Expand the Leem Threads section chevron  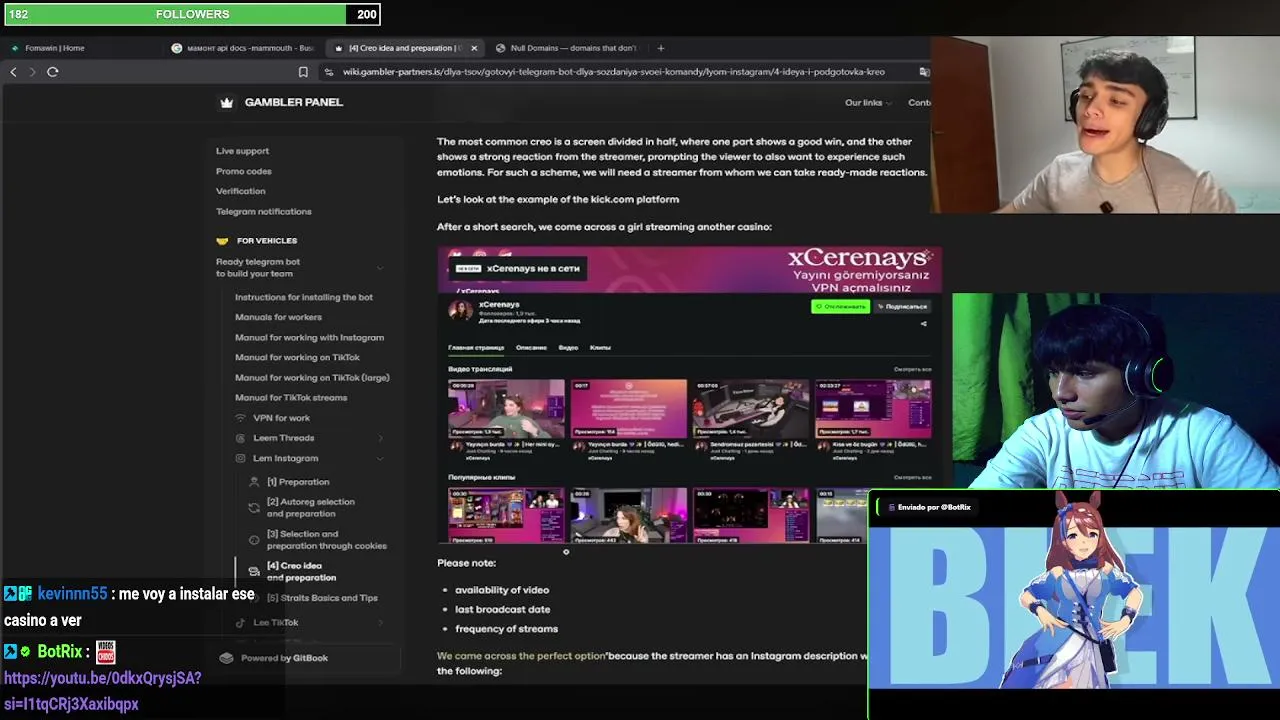tap(380, 438)
